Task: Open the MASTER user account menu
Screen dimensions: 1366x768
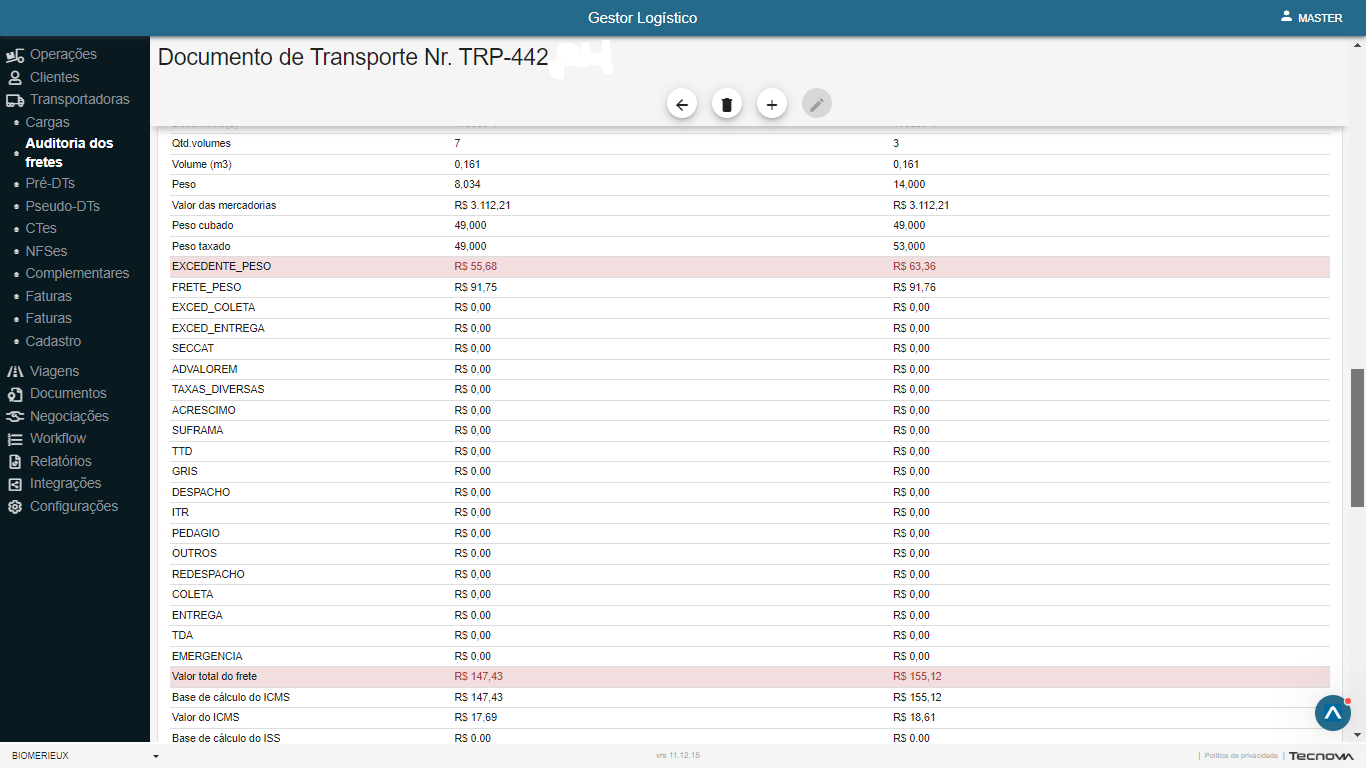Action: [x=1312, y=18]
